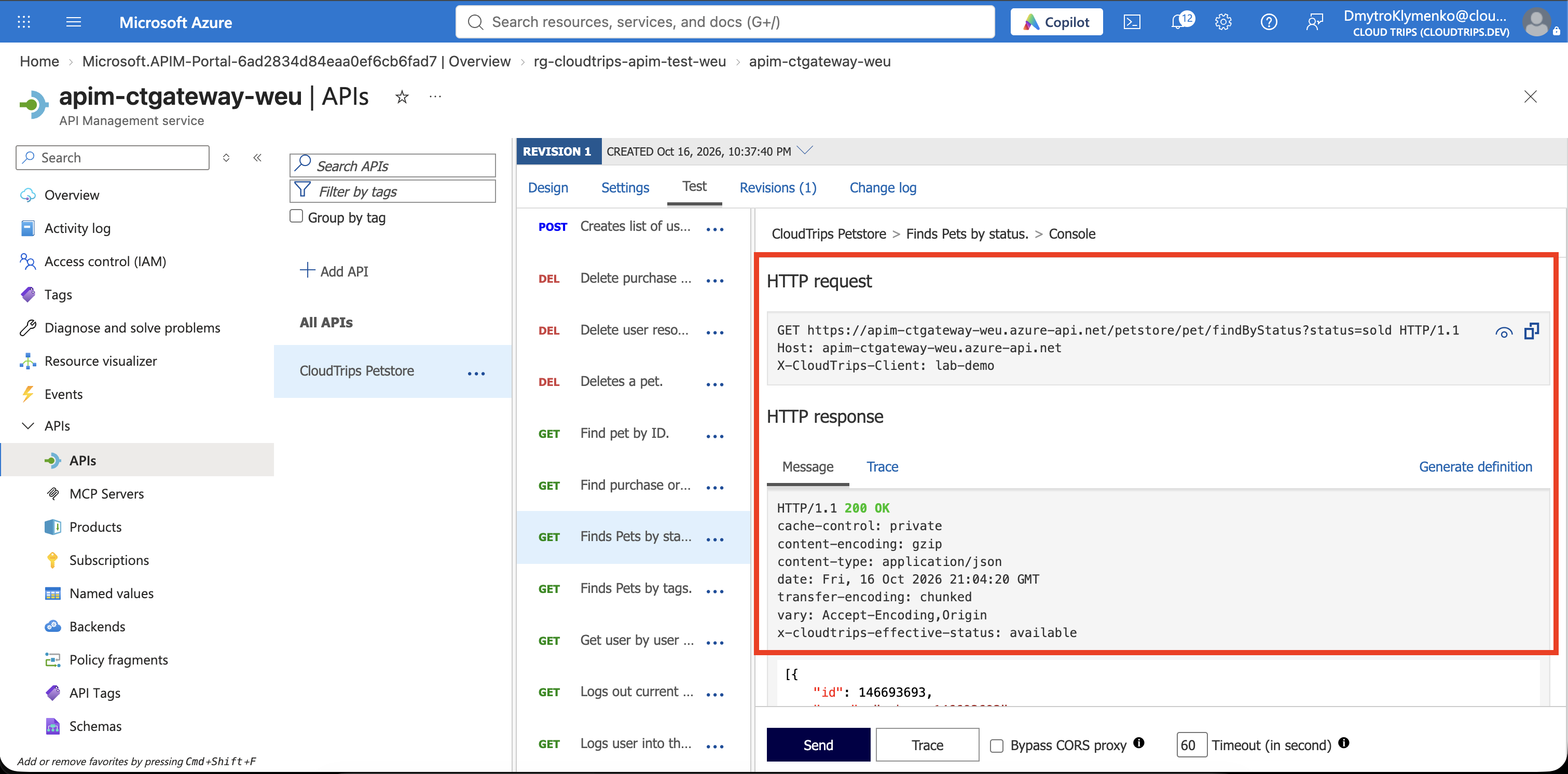The image size is (1568, 774).
Task: Open Diagnose and solve problems
Action: (132, 327)
